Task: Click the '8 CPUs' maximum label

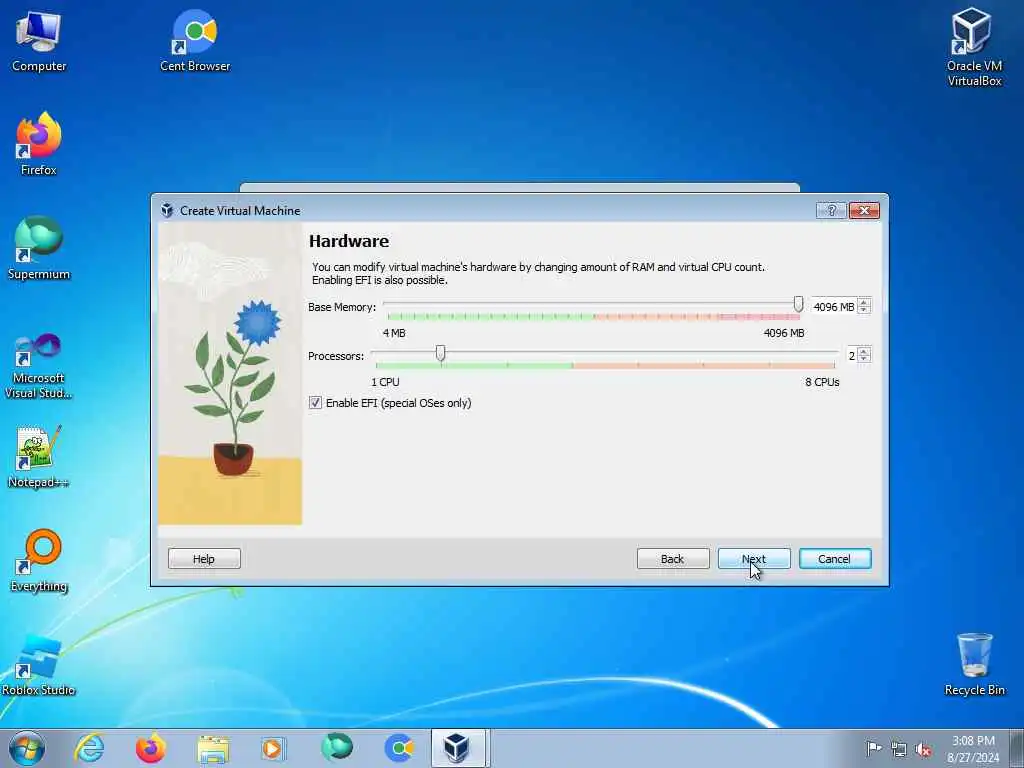Action: [x=822, y=382]
